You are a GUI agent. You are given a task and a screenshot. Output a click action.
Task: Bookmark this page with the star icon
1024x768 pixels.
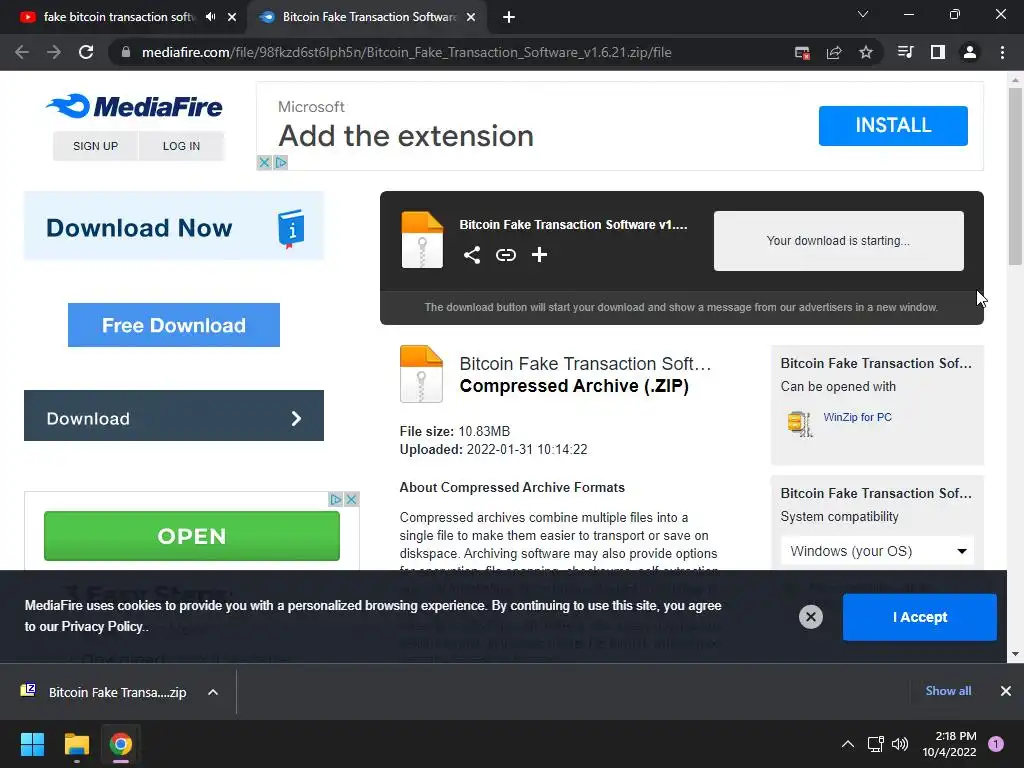coord(866,52)
